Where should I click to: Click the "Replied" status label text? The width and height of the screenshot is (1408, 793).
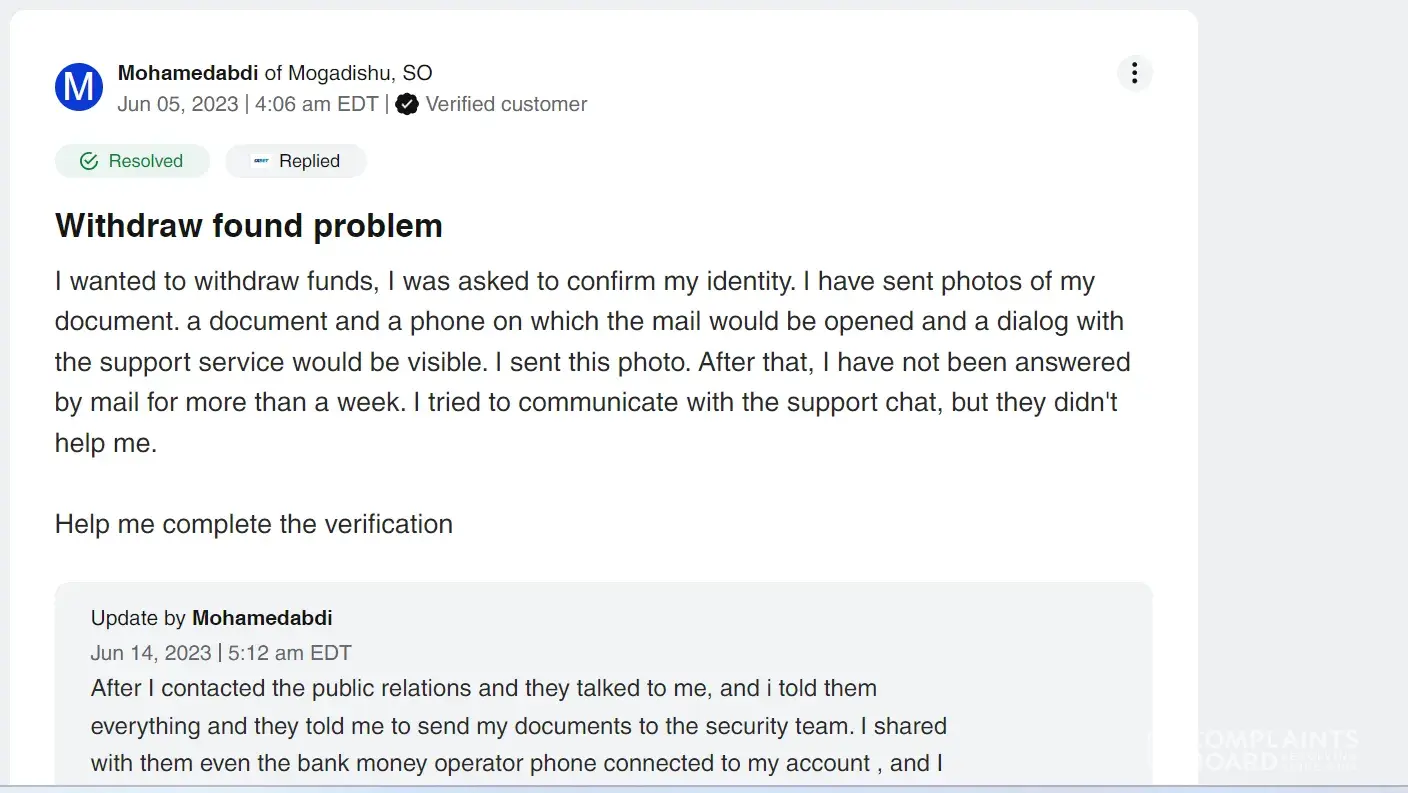tap(309, 161)
